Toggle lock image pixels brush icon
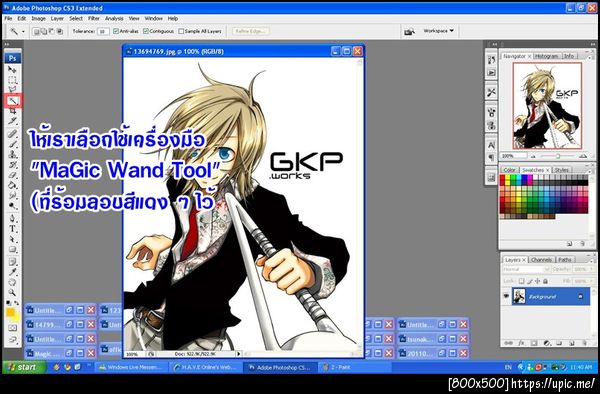This screenshot has height=394, width=600. pyautogui.click(x=530, y=281)
